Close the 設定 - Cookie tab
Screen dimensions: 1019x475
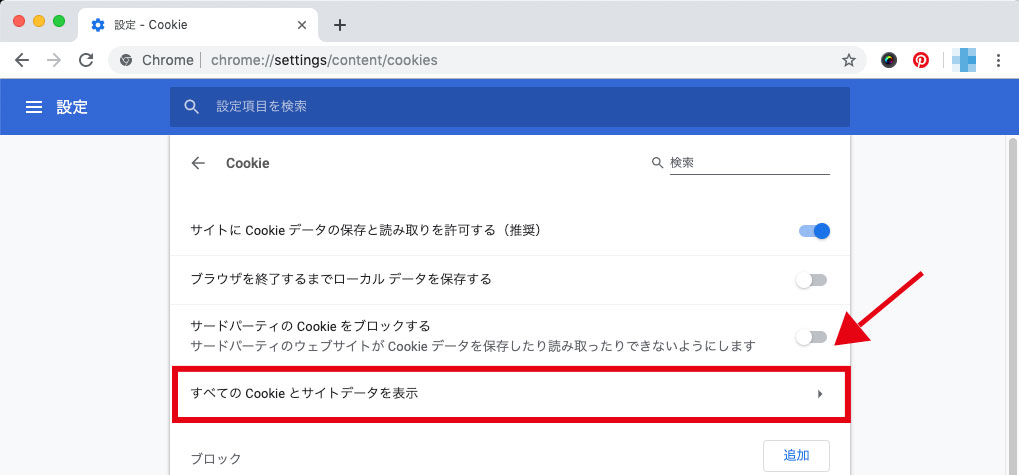pos(302,25)
